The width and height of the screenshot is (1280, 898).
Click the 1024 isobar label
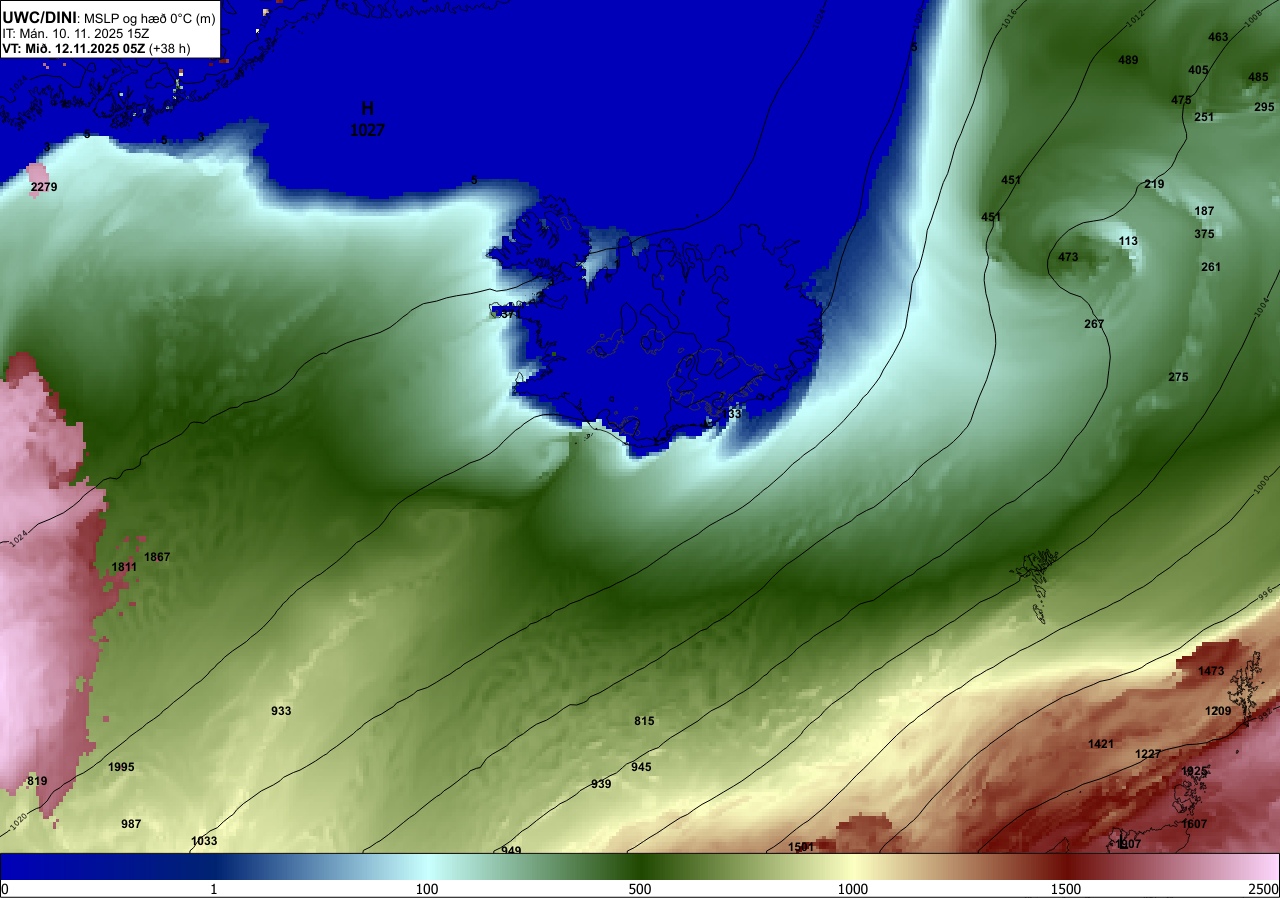(x=19, y=539)
